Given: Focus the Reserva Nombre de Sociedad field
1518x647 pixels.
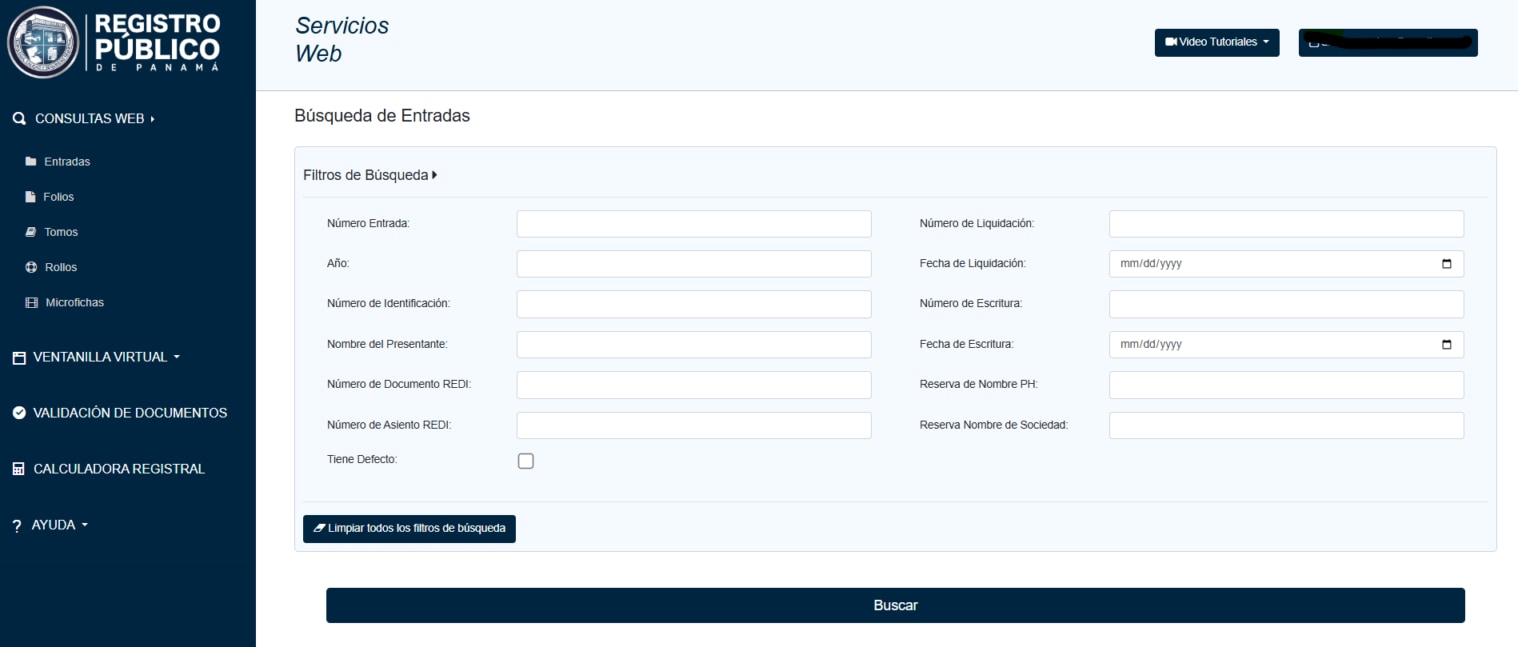Looking at the screenshot, I should 1286,425.
